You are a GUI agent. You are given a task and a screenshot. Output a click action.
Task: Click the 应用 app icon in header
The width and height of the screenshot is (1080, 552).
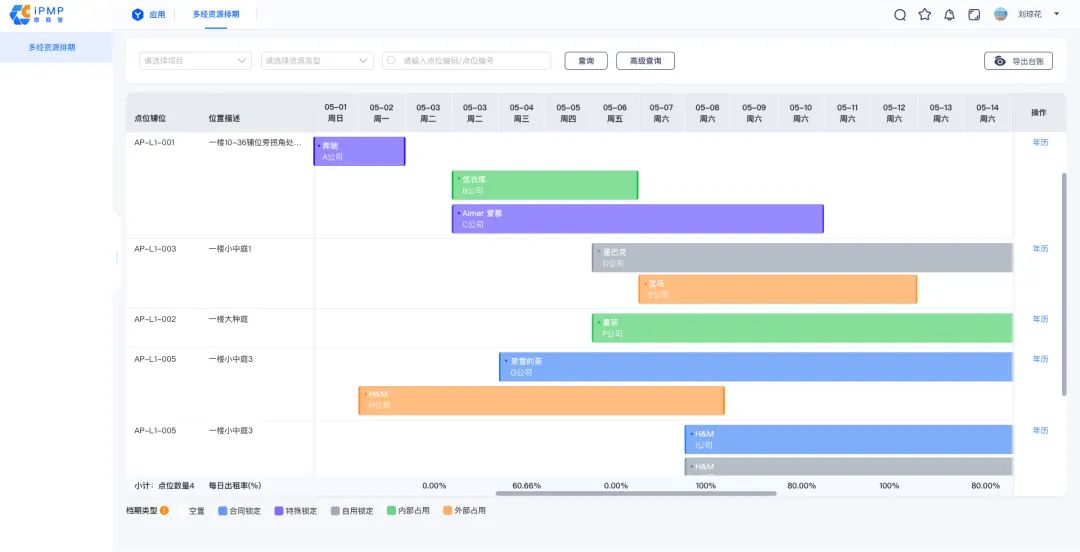click(138, 15)
